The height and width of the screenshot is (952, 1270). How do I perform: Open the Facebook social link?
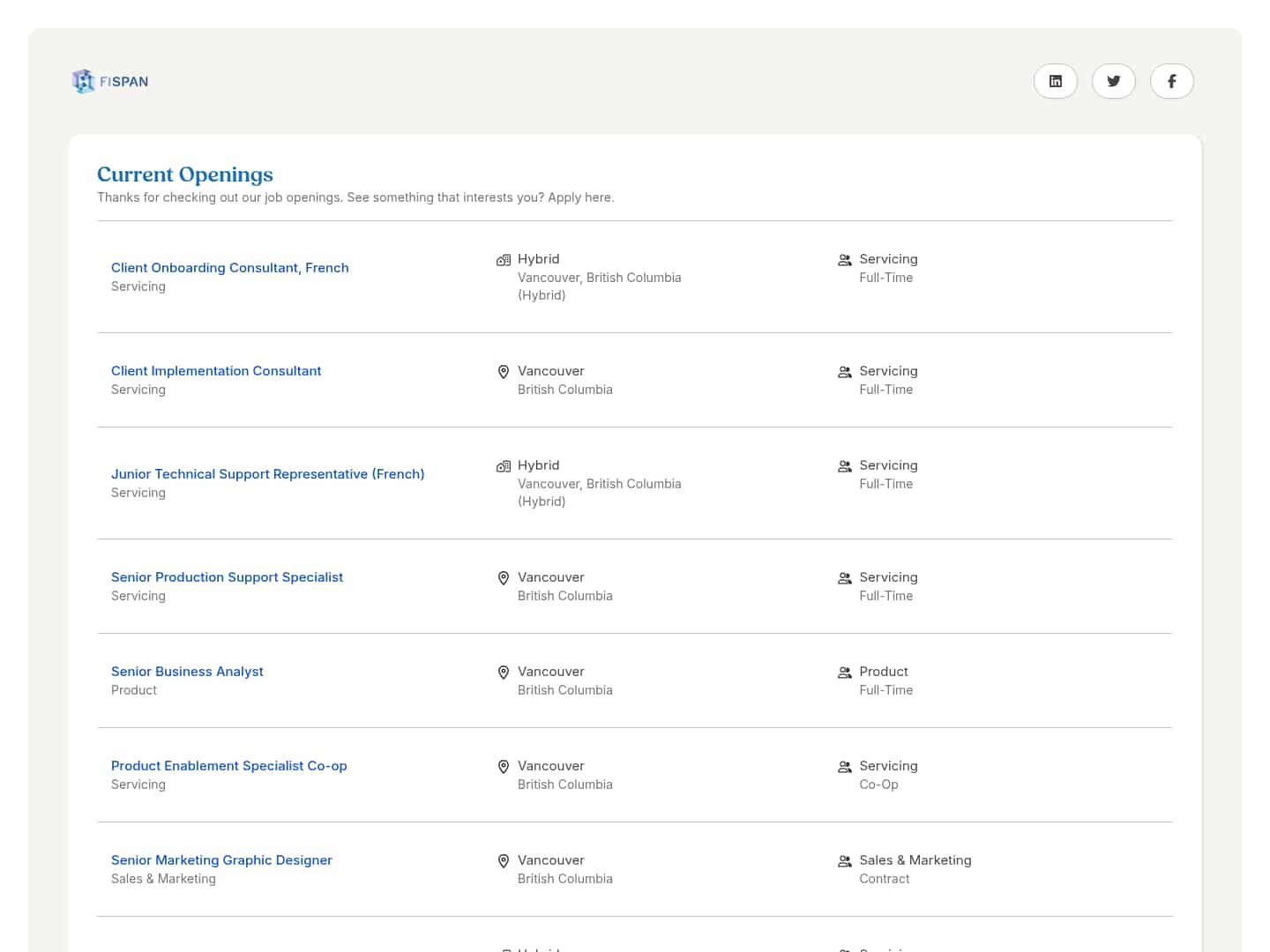pyautogui.click(x=1171, y=81)
